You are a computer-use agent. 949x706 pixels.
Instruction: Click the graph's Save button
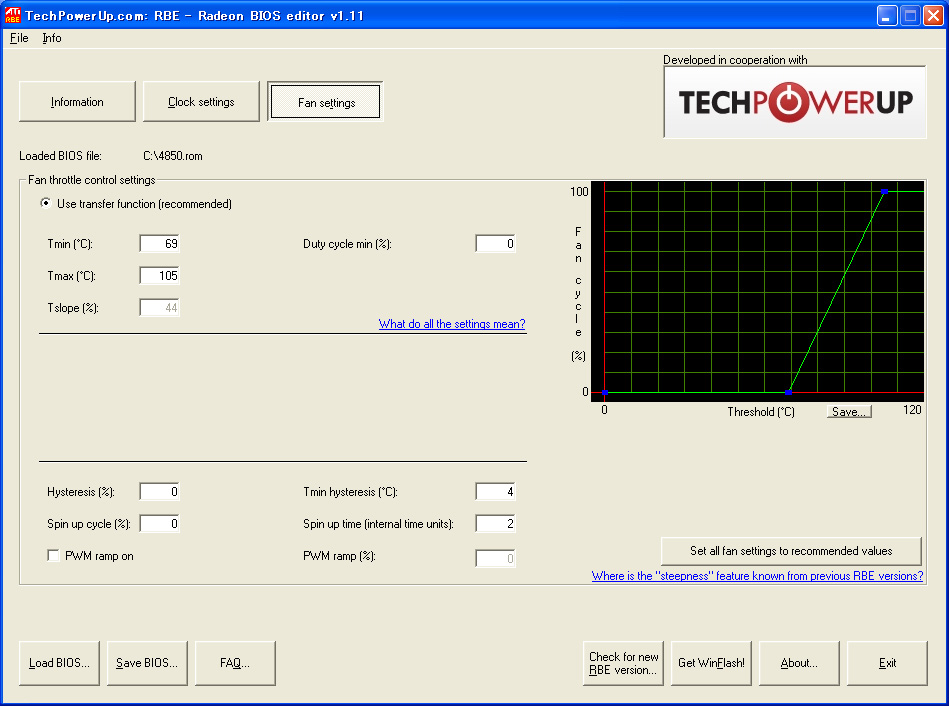pos(849,412)
